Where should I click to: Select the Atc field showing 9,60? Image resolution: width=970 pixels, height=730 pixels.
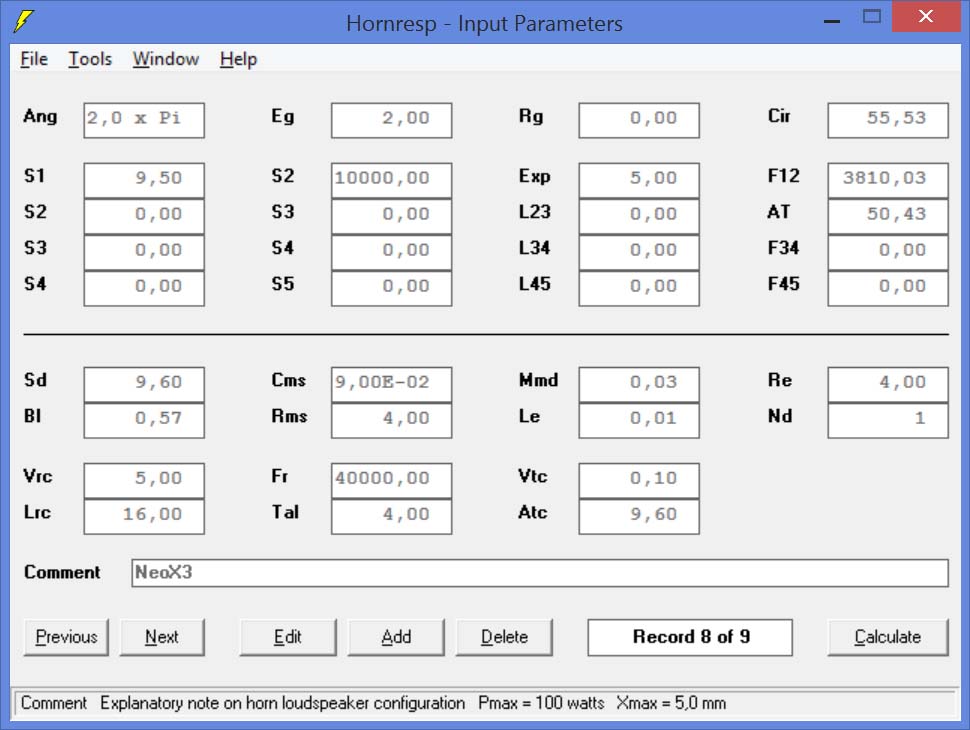click(639, 517)
